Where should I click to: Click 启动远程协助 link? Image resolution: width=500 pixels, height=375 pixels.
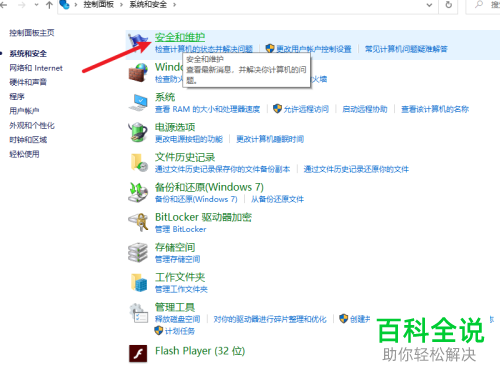(365, 109)
